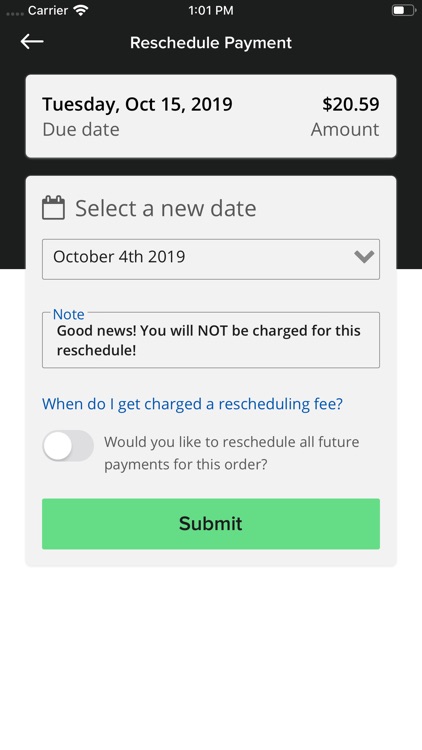The image size is (422, 750).
Task: Tap the Tuesday, Oct 15, 2019 due date
Action: tap(137, 104)
